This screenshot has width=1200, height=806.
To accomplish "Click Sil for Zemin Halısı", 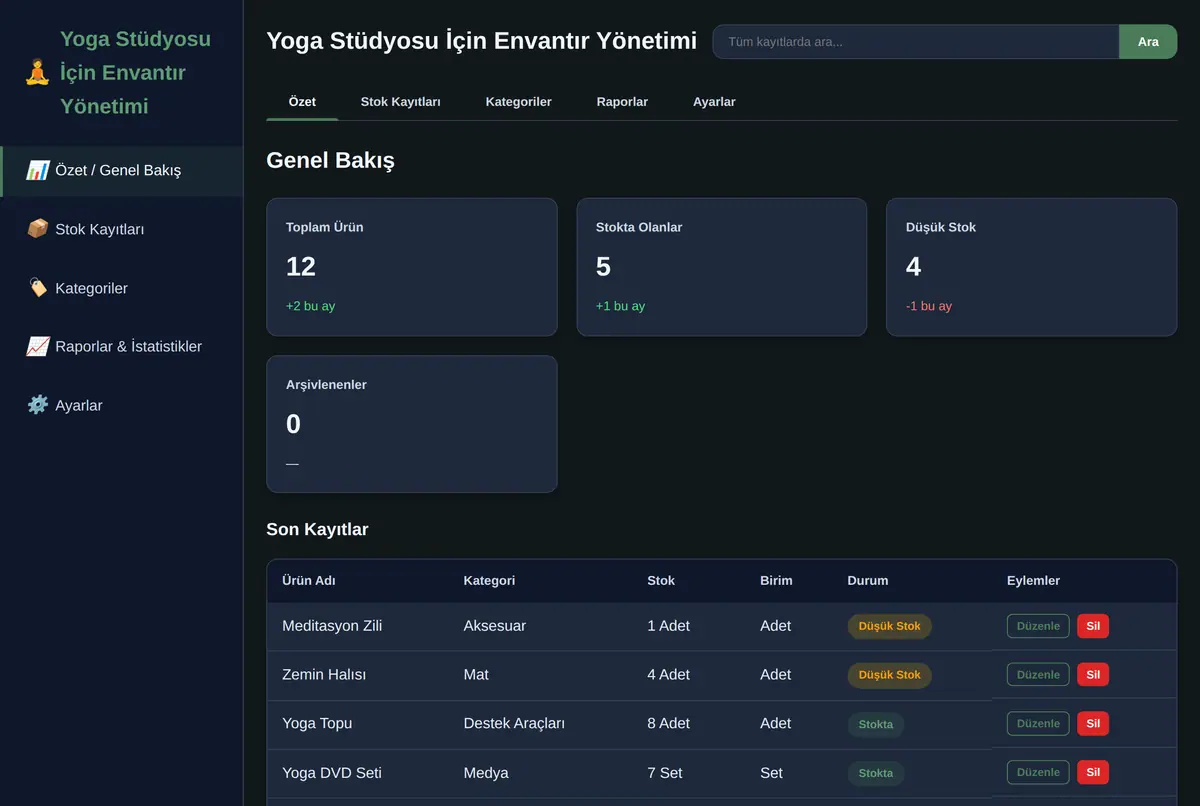I will (1093, 675).
